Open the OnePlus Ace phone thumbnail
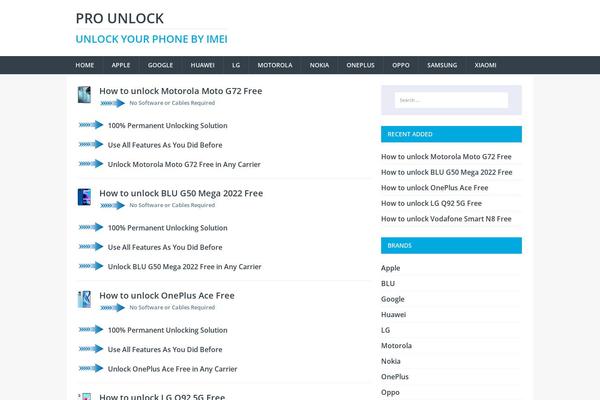The height and width of the screenshot is (400, 600). tap(84, 299)
